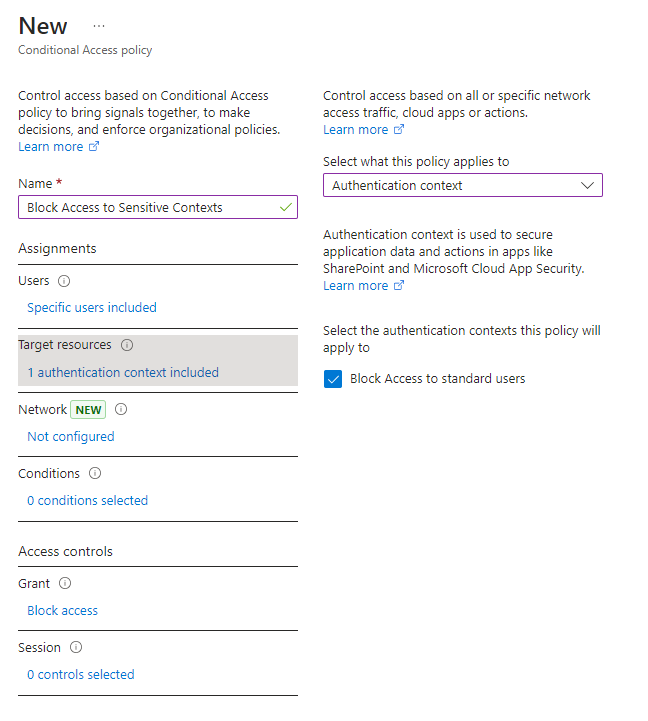648x721 pixels.
Task: Click the info icon beside Target resources
Action: (127, 345)
